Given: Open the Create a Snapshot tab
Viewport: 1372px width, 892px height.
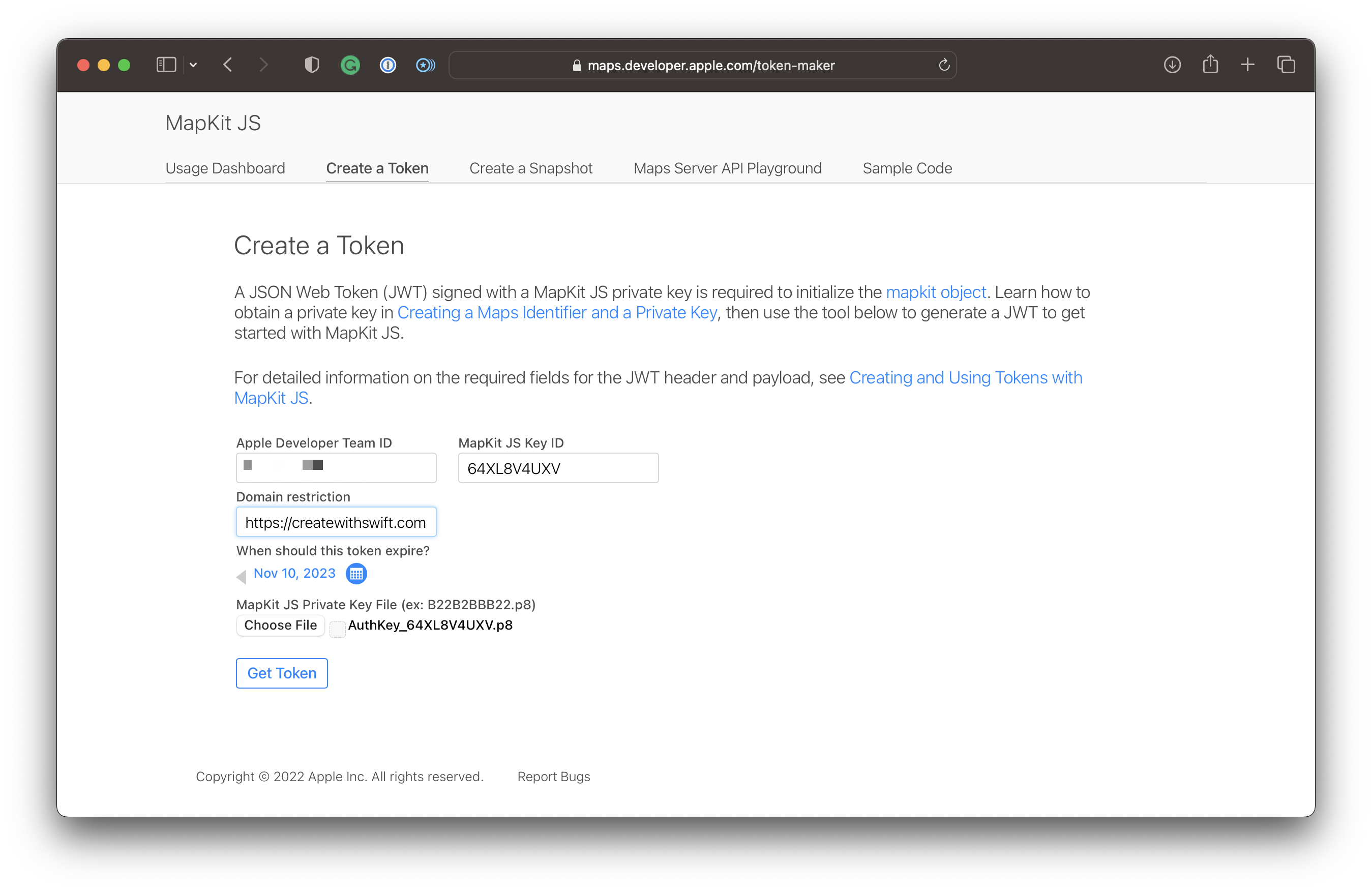Looking at the screenshot, I should 530,168.
